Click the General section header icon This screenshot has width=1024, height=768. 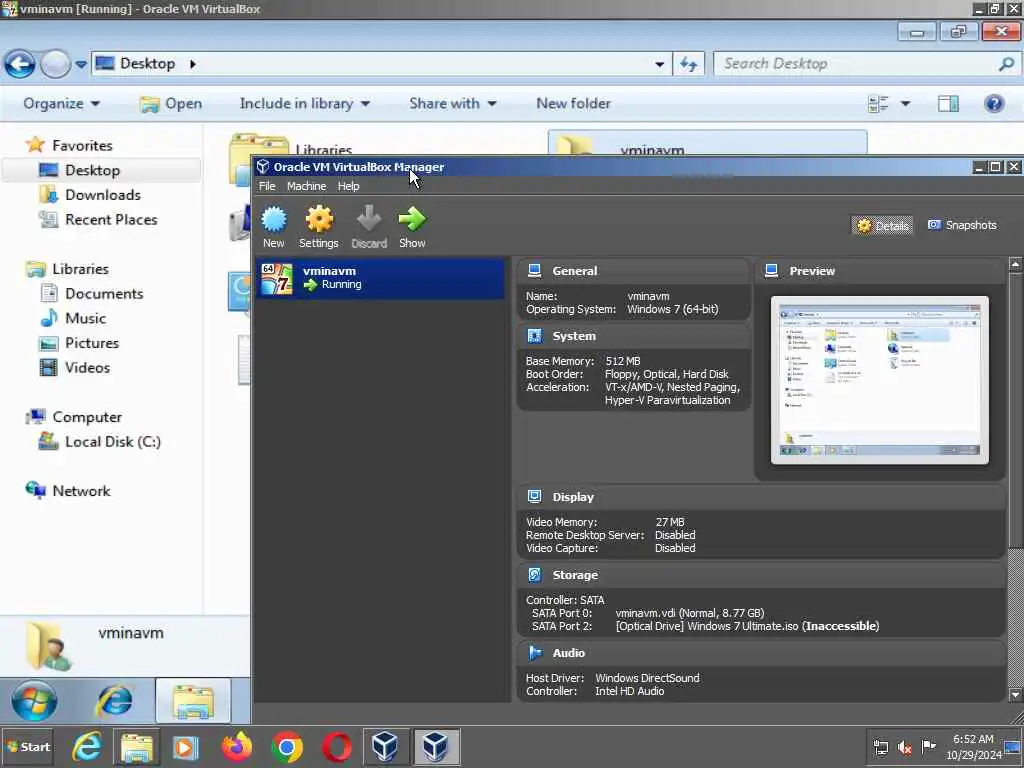pos(534,270)
